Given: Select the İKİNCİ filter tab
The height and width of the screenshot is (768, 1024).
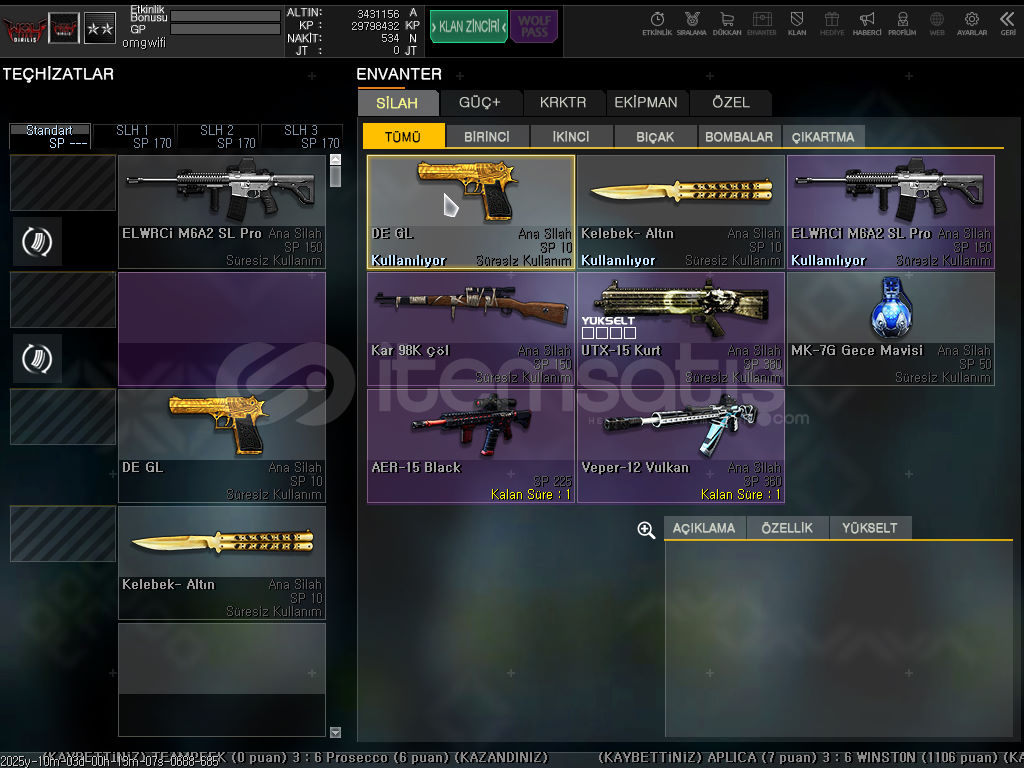Looking at the screenshot, I should tap(571, 137).
